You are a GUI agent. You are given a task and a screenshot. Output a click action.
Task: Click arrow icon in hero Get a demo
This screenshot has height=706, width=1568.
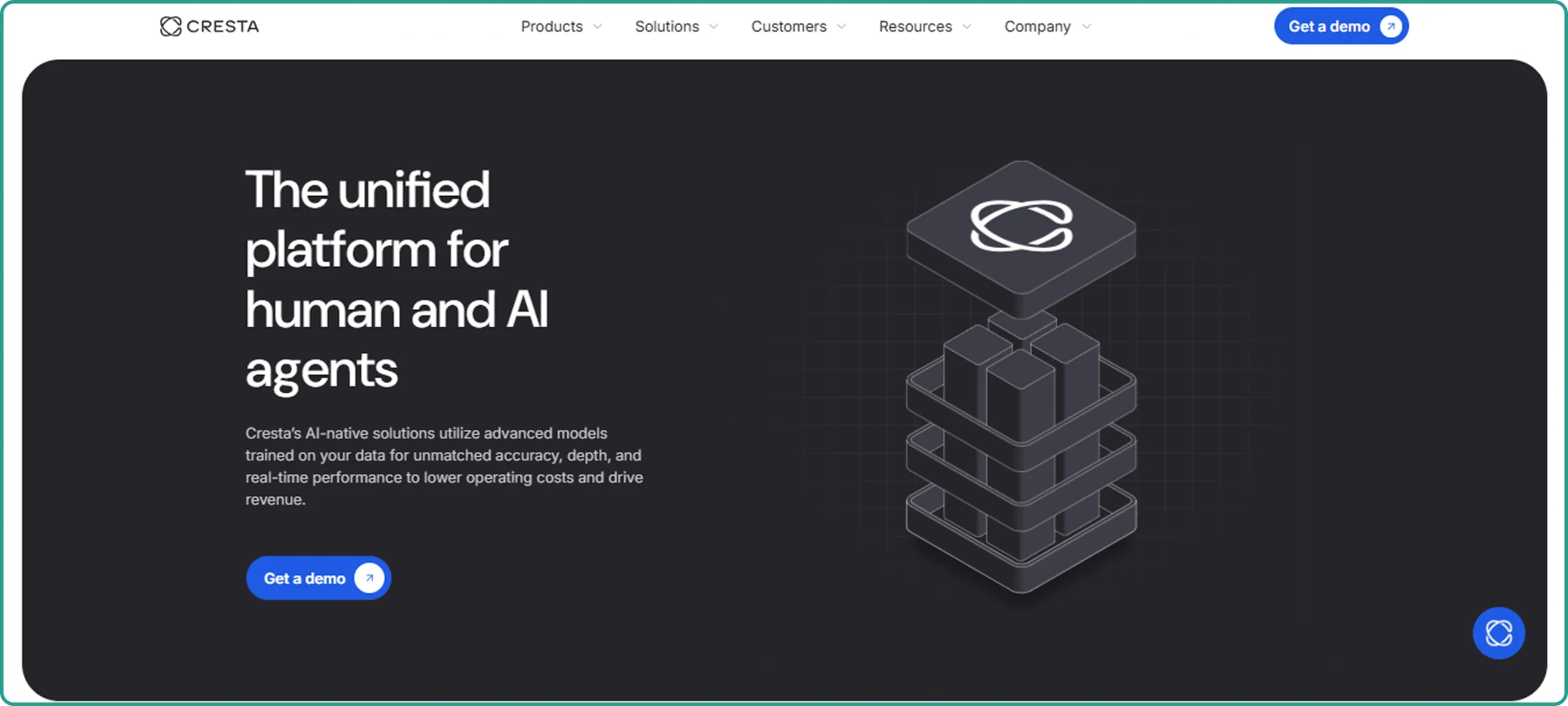coord(369,578)
